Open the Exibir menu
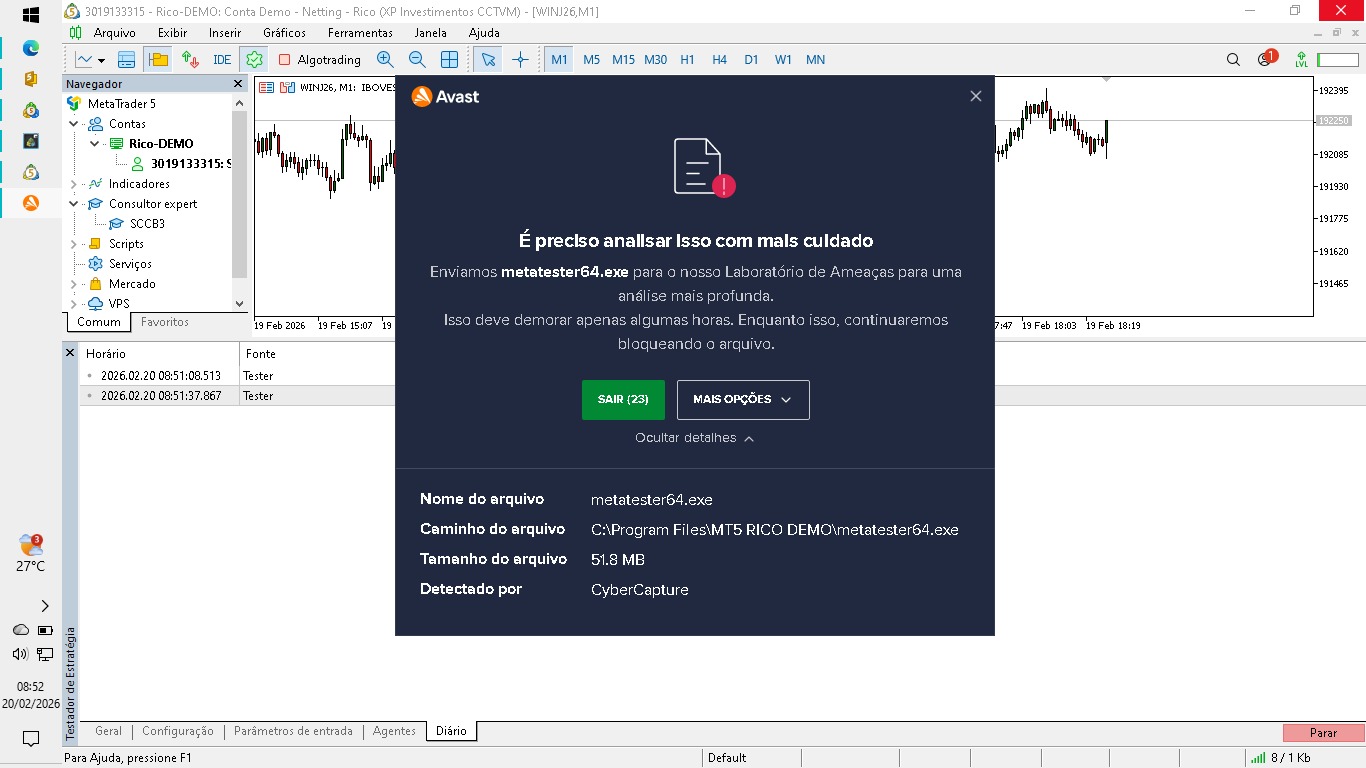Screen dimensions: 1366x768 pyautogui.click(x=172, y=33)
